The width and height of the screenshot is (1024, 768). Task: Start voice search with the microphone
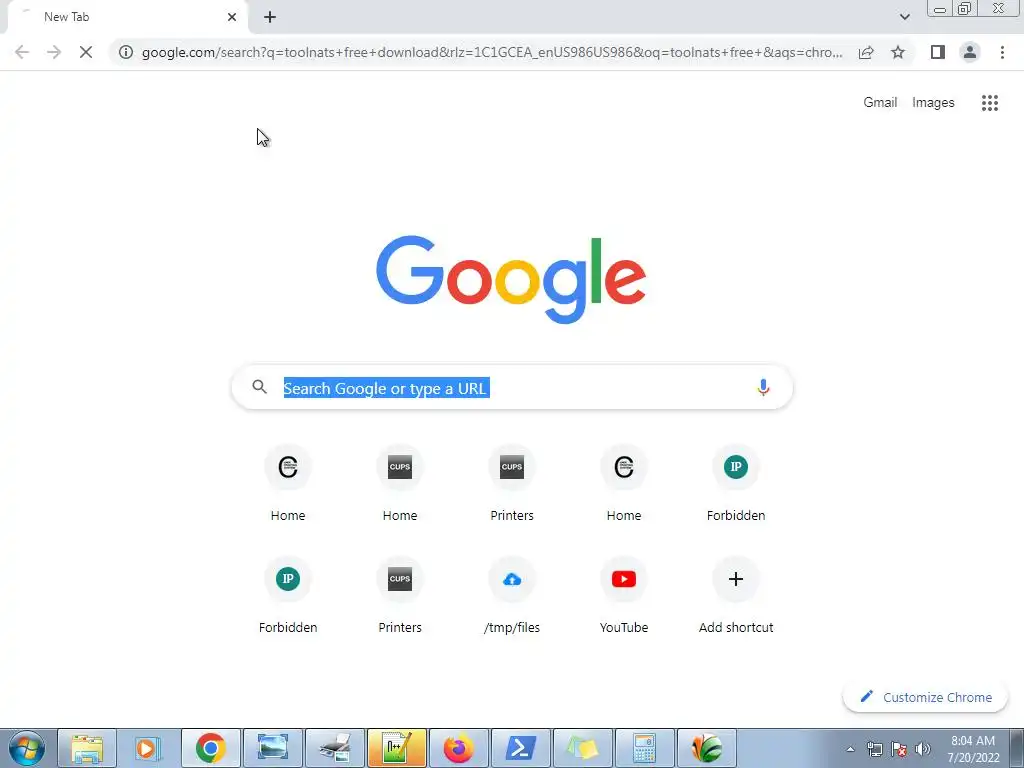[763, 387]
